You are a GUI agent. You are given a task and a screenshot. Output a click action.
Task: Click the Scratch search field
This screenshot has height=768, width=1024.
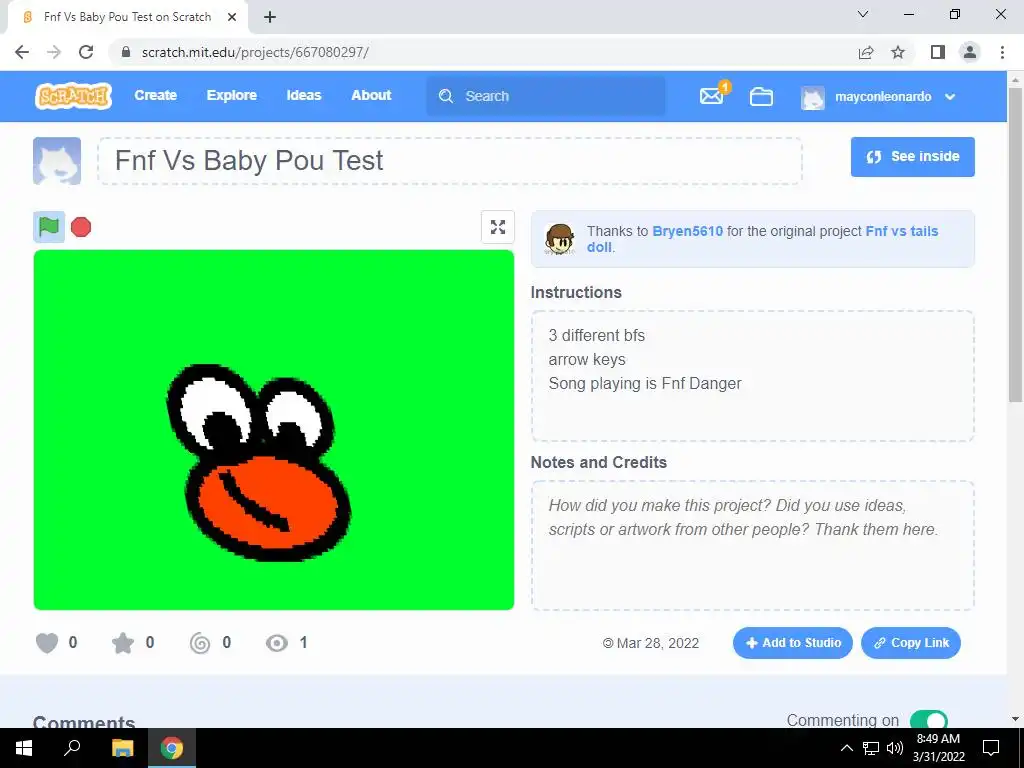(546, 96)
